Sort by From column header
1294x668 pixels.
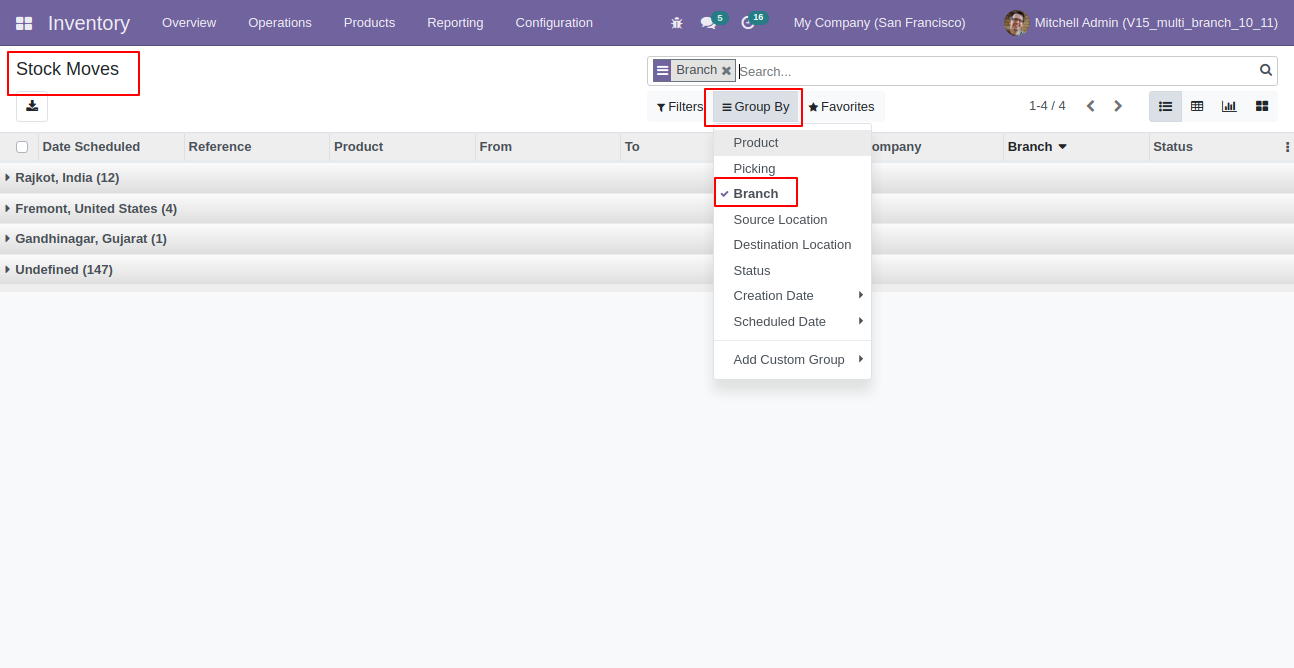pos(547,147)
